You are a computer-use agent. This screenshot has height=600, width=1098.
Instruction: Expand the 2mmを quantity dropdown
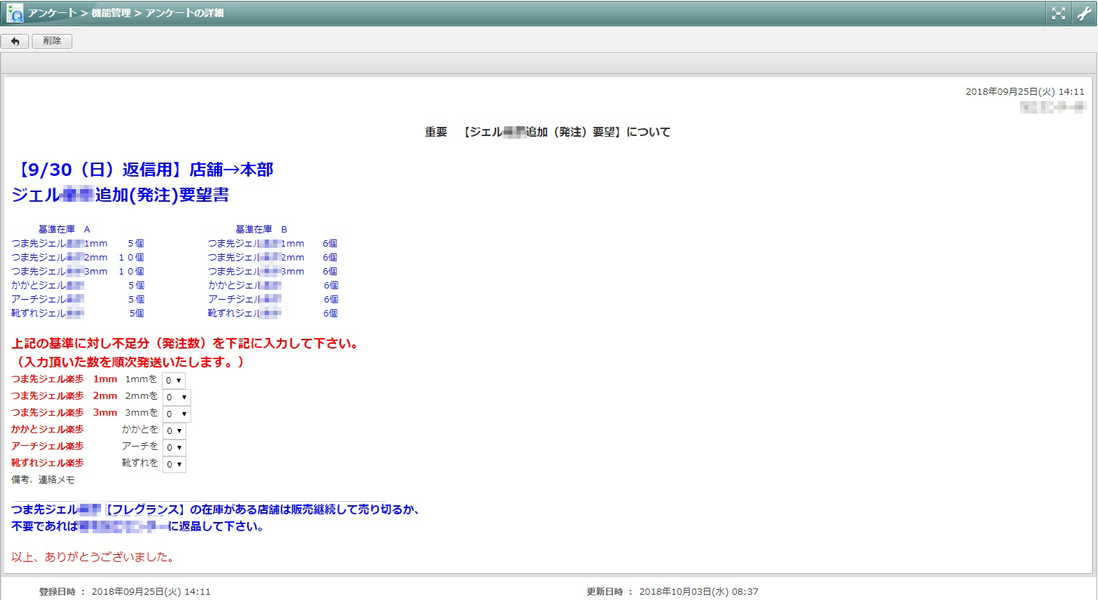(176, 397)
